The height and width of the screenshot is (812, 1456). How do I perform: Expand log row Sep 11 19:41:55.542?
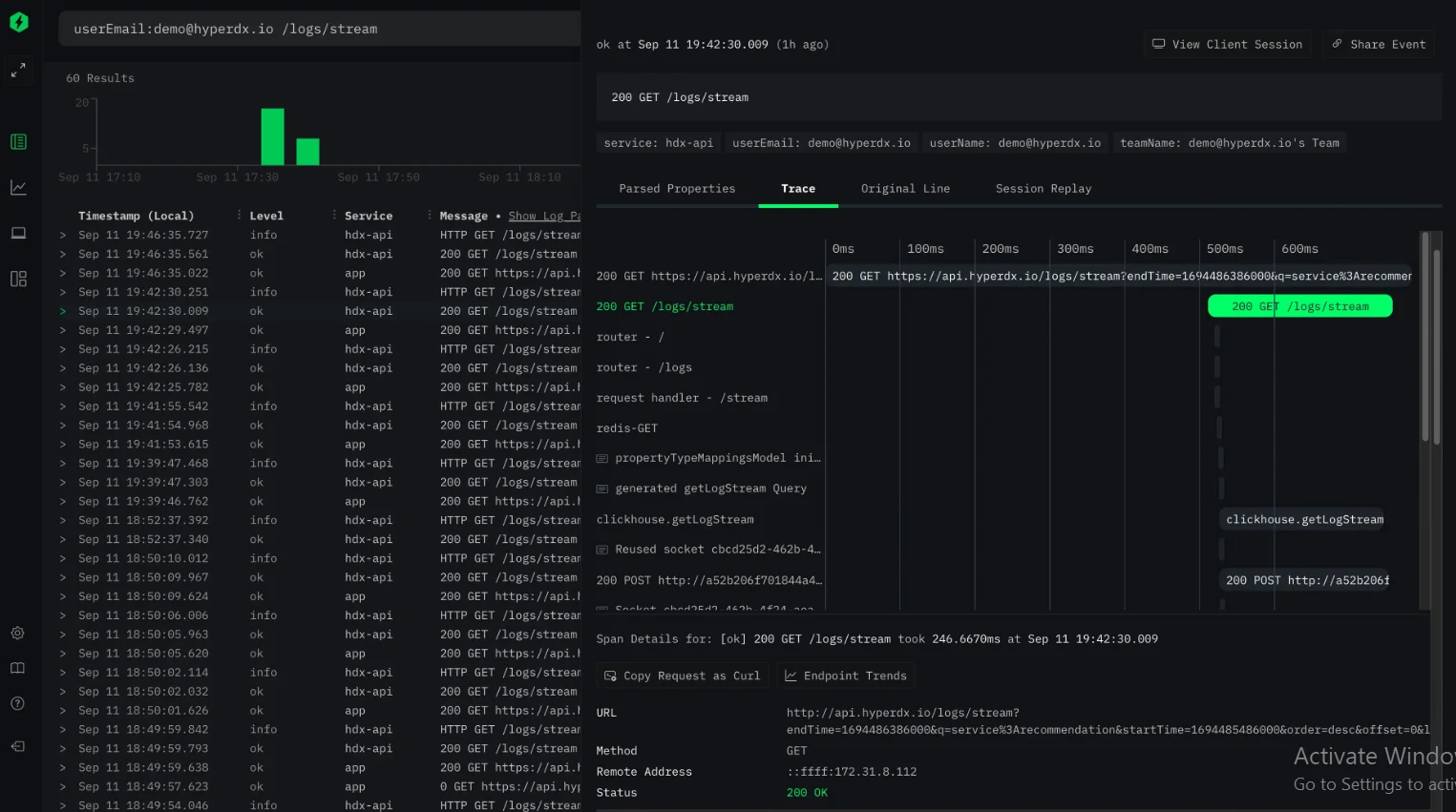[x=63, y=406]
